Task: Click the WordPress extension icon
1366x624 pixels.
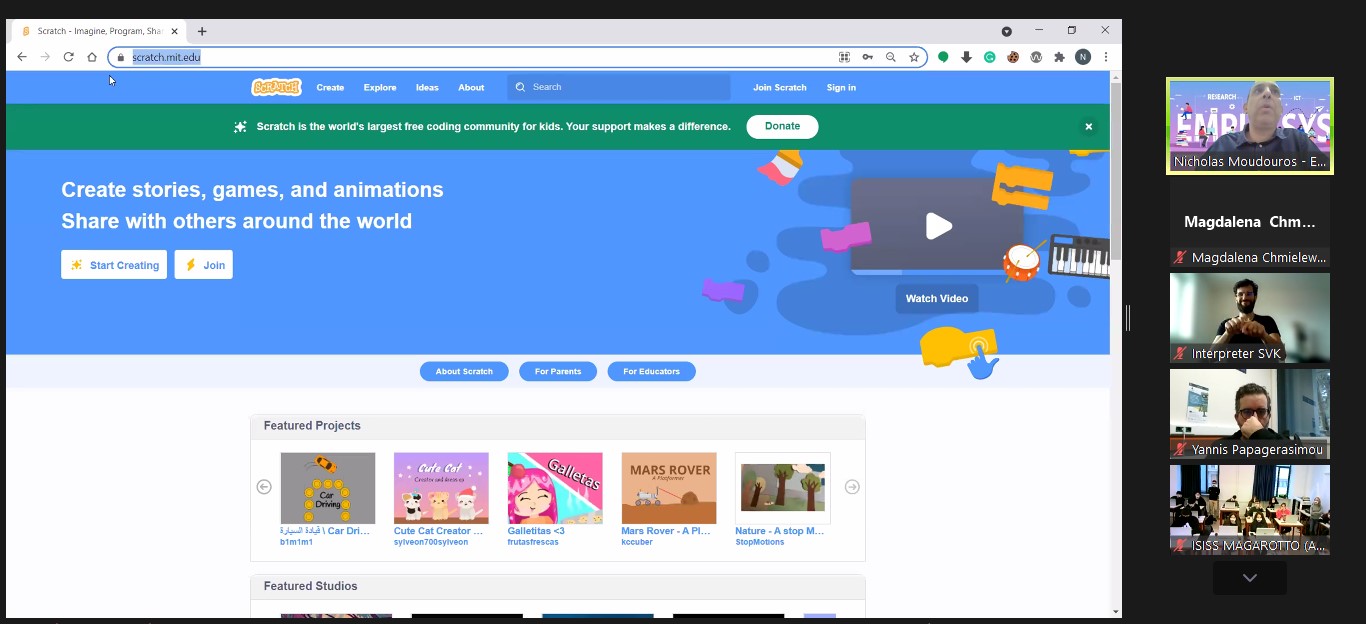Action: (x=1036, y=57)
